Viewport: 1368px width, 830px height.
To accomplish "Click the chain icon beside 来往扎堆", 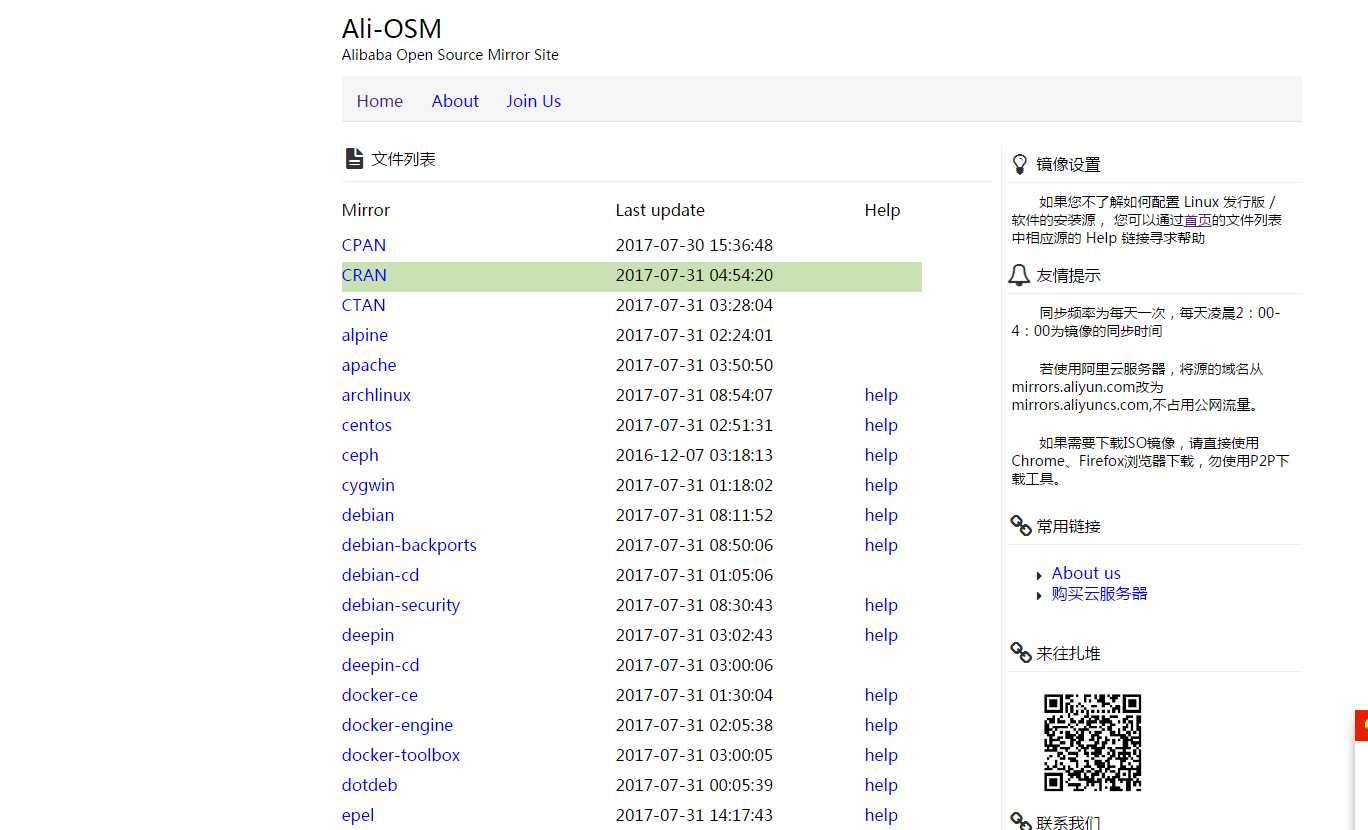I will coord(1021,652).
